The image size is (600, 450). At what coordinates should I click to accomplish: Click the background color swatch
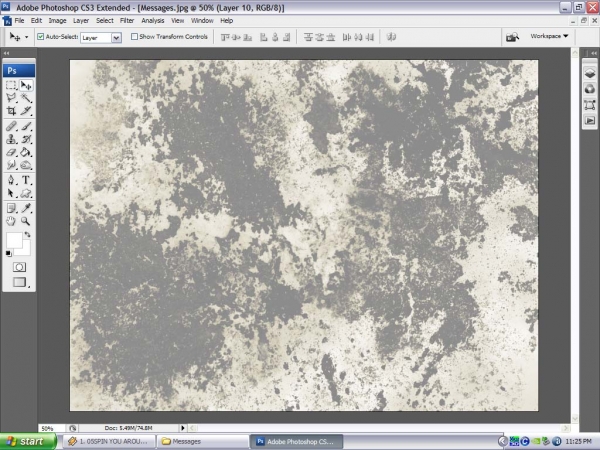click(25, 250)
